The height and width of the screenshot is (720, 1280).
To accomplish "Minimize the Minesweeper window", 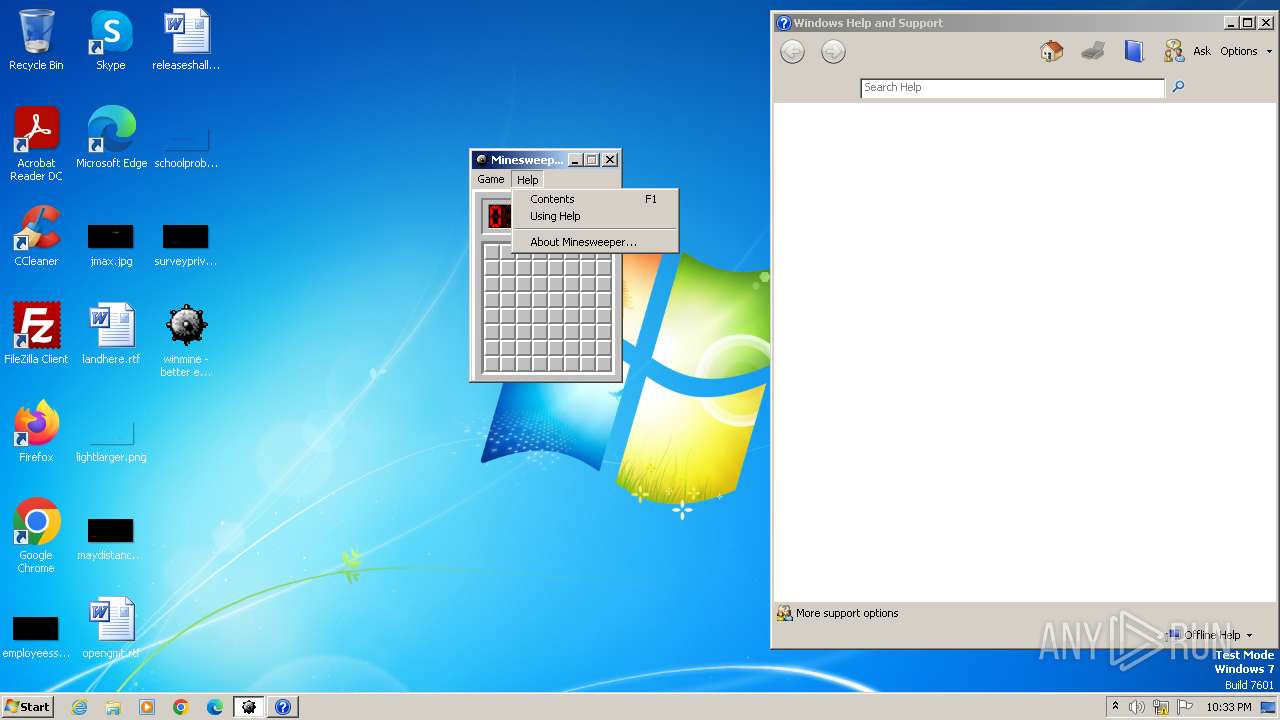I will coord(575,160).
